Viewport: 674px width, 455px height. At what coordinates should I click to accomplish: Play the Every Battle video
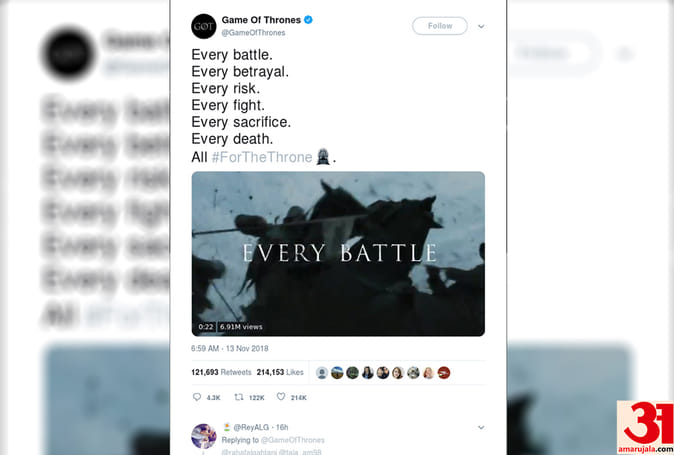point(338,253)
